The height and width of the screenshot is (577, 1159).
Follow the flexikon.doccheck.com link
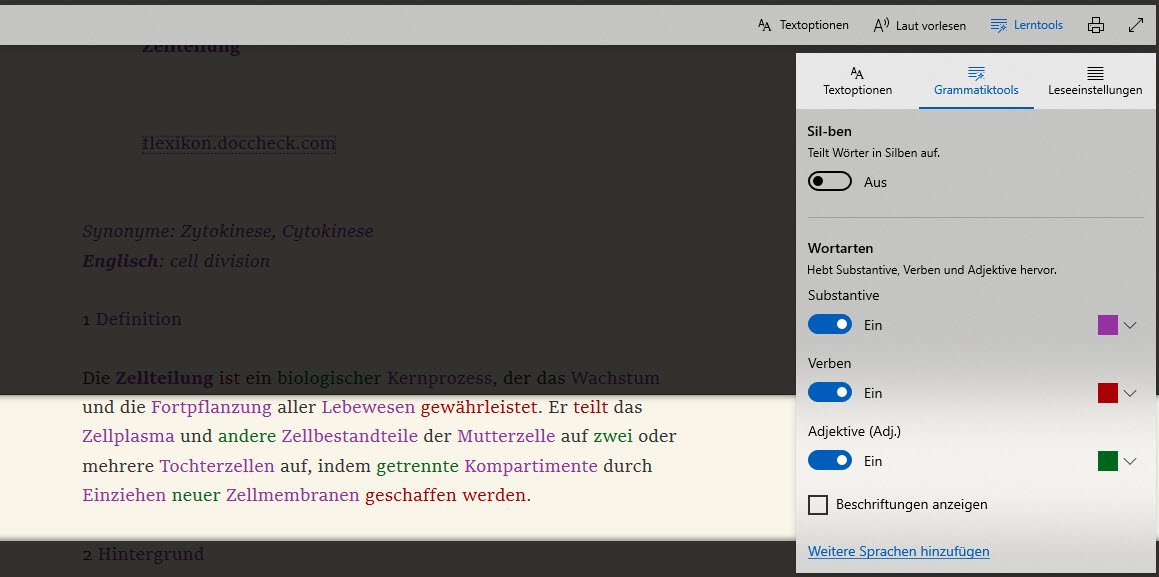[x=239, y=143]
